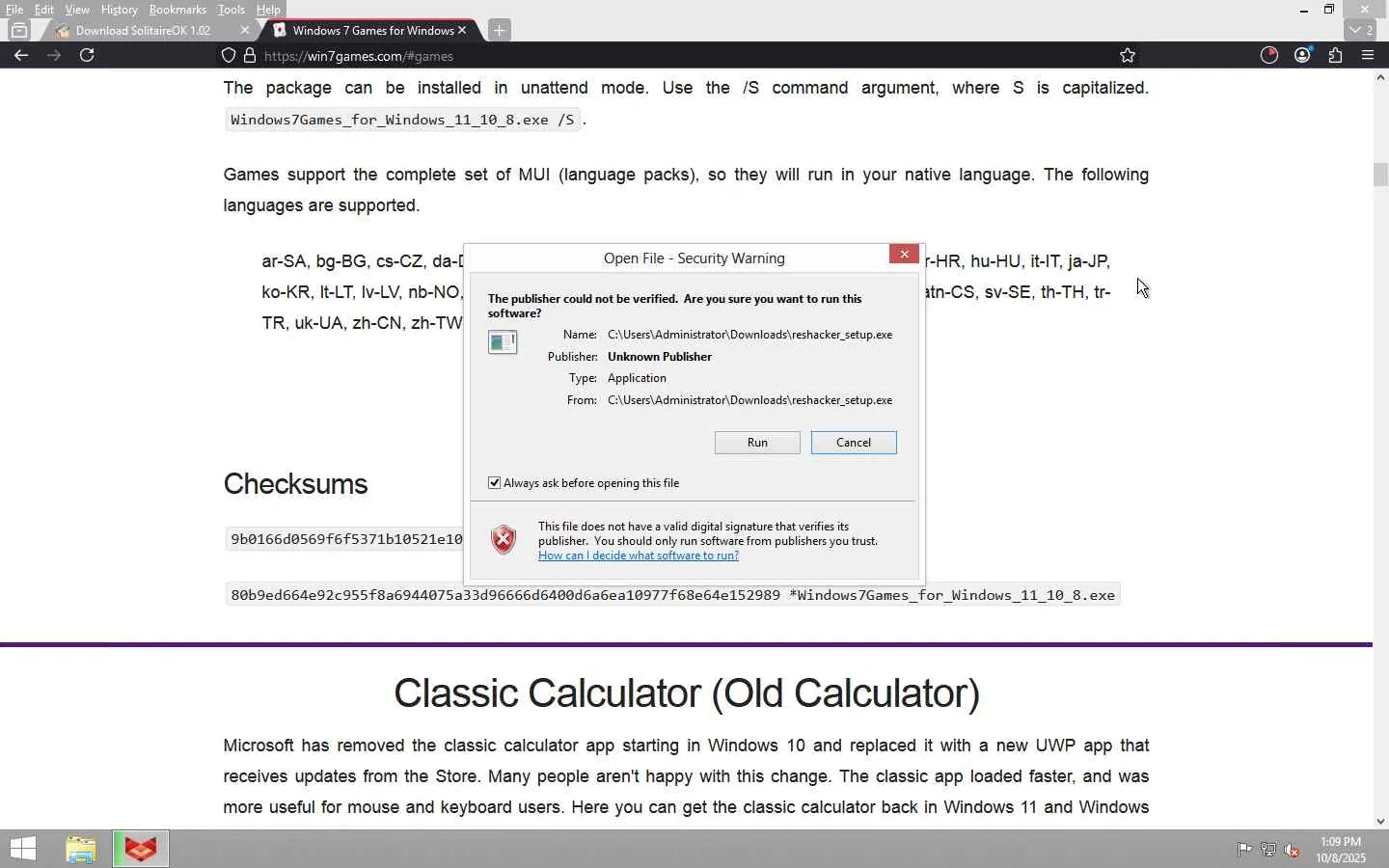Open the File menu
Image resolution: width=1389 pixels, height=868 pixels.
click(14, 10)
